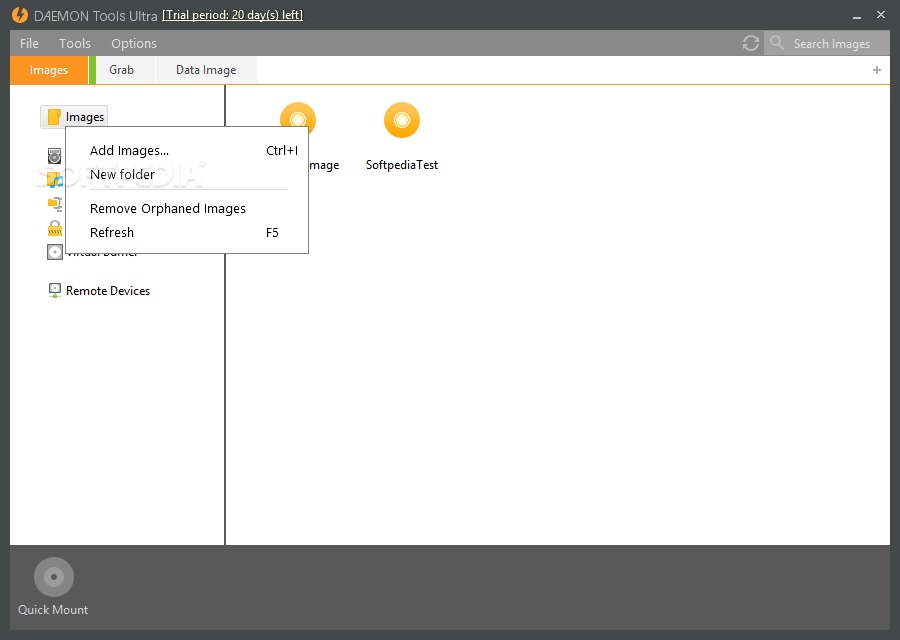Screen dimensions: 900x640
Task: Select the partially hidden orange disc image
Action: pyautogui.click(x=298, y=114)
